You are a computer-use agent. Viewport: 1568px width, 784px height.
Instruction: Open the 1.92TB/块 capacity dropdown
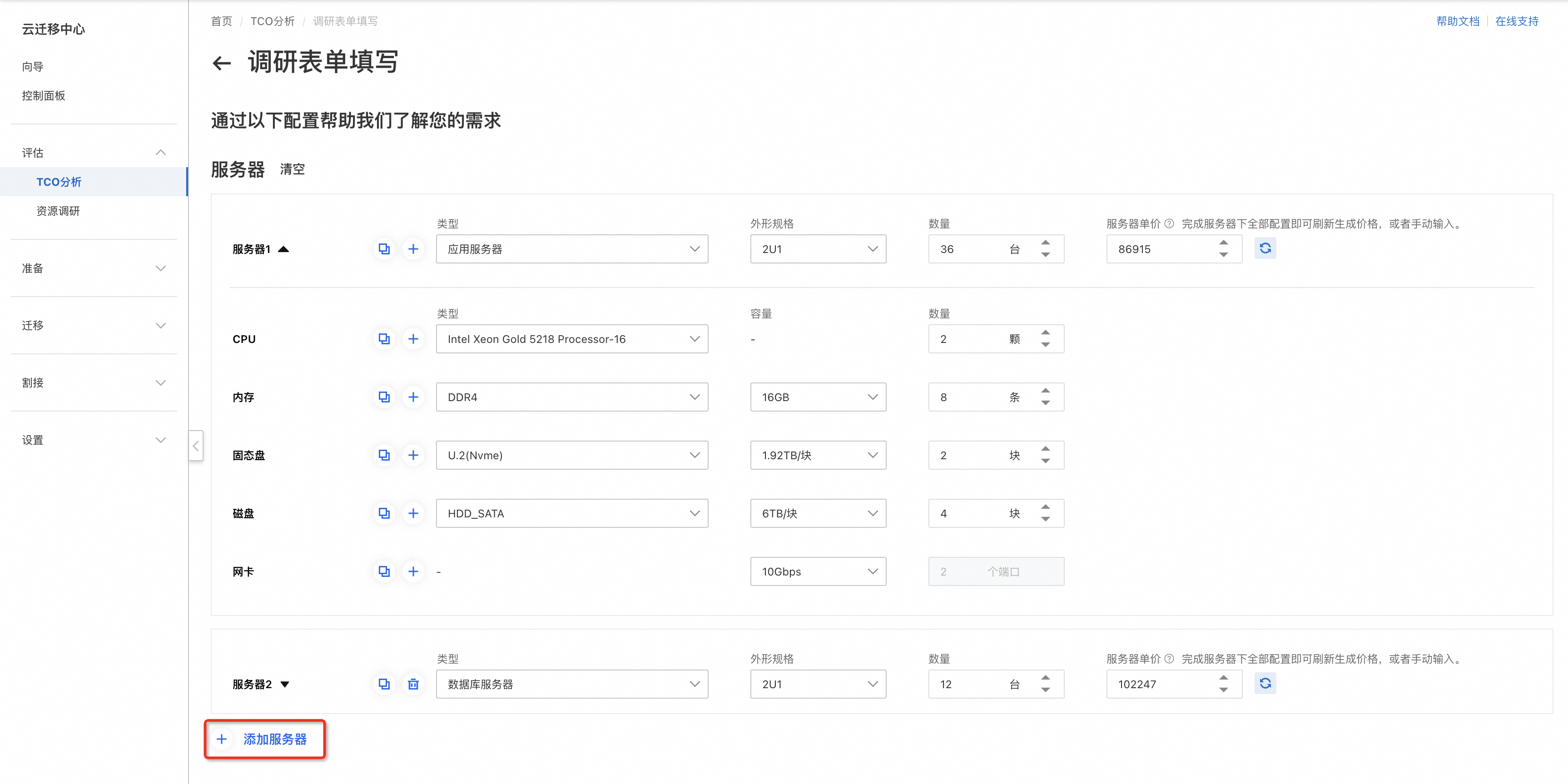818,455
